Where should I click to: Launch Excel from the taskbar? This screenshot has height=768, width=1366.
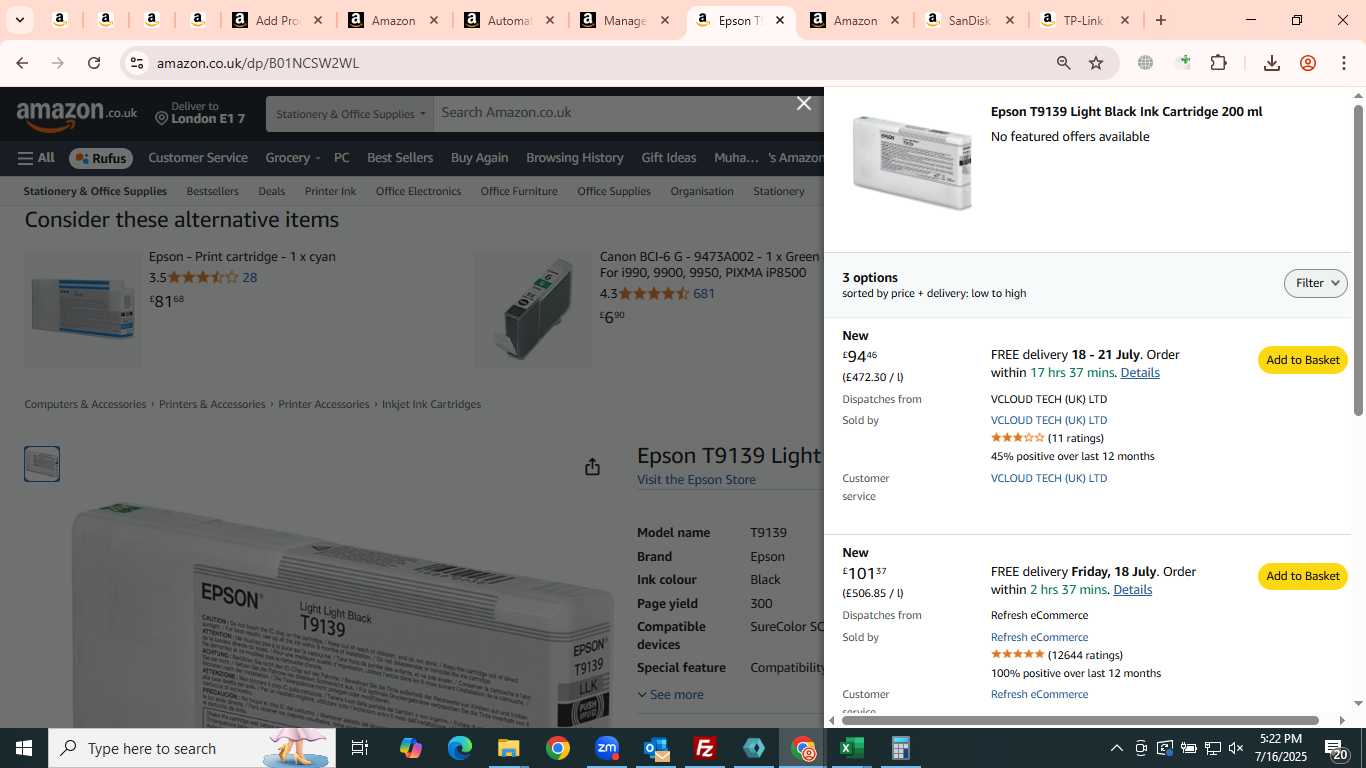[851, 748]
